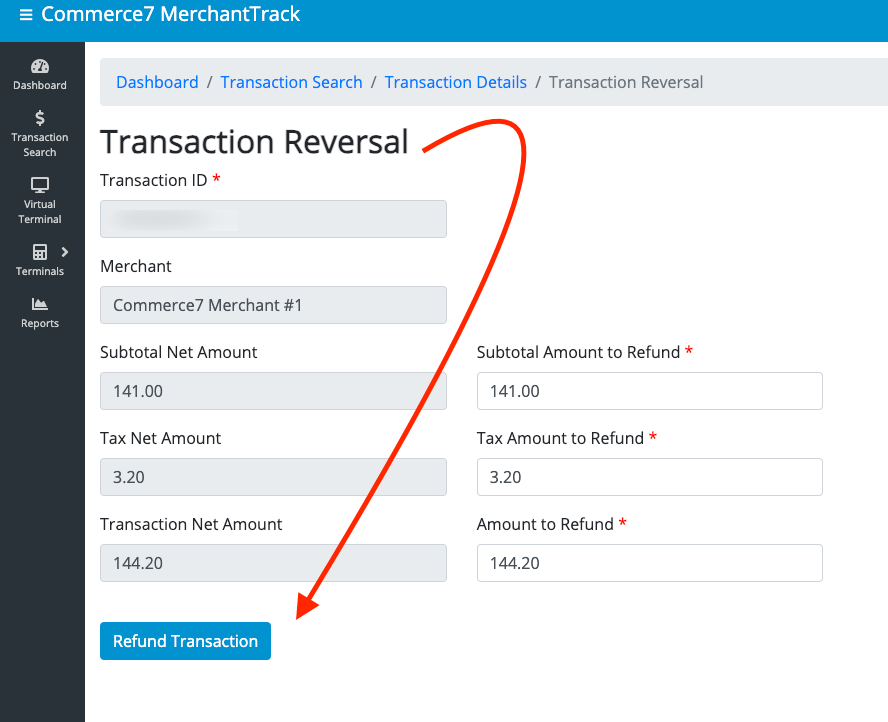Select the Dashboard entry in the sidebar
888x722 pixels.
click(x=40, y=73)
